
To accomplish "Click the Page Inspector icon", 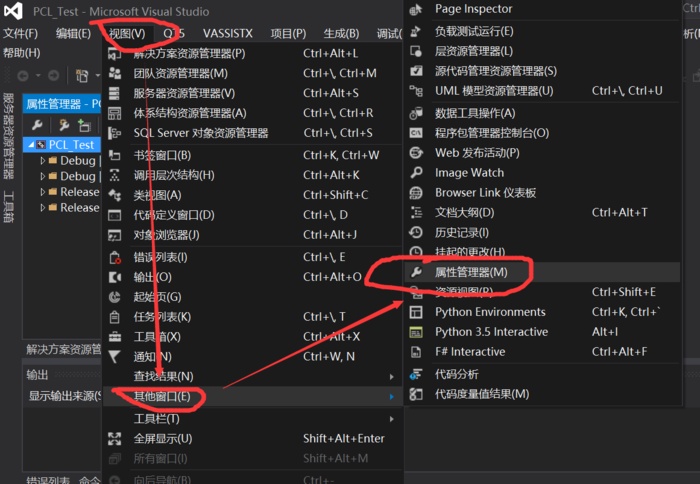I will click(416, 9).
